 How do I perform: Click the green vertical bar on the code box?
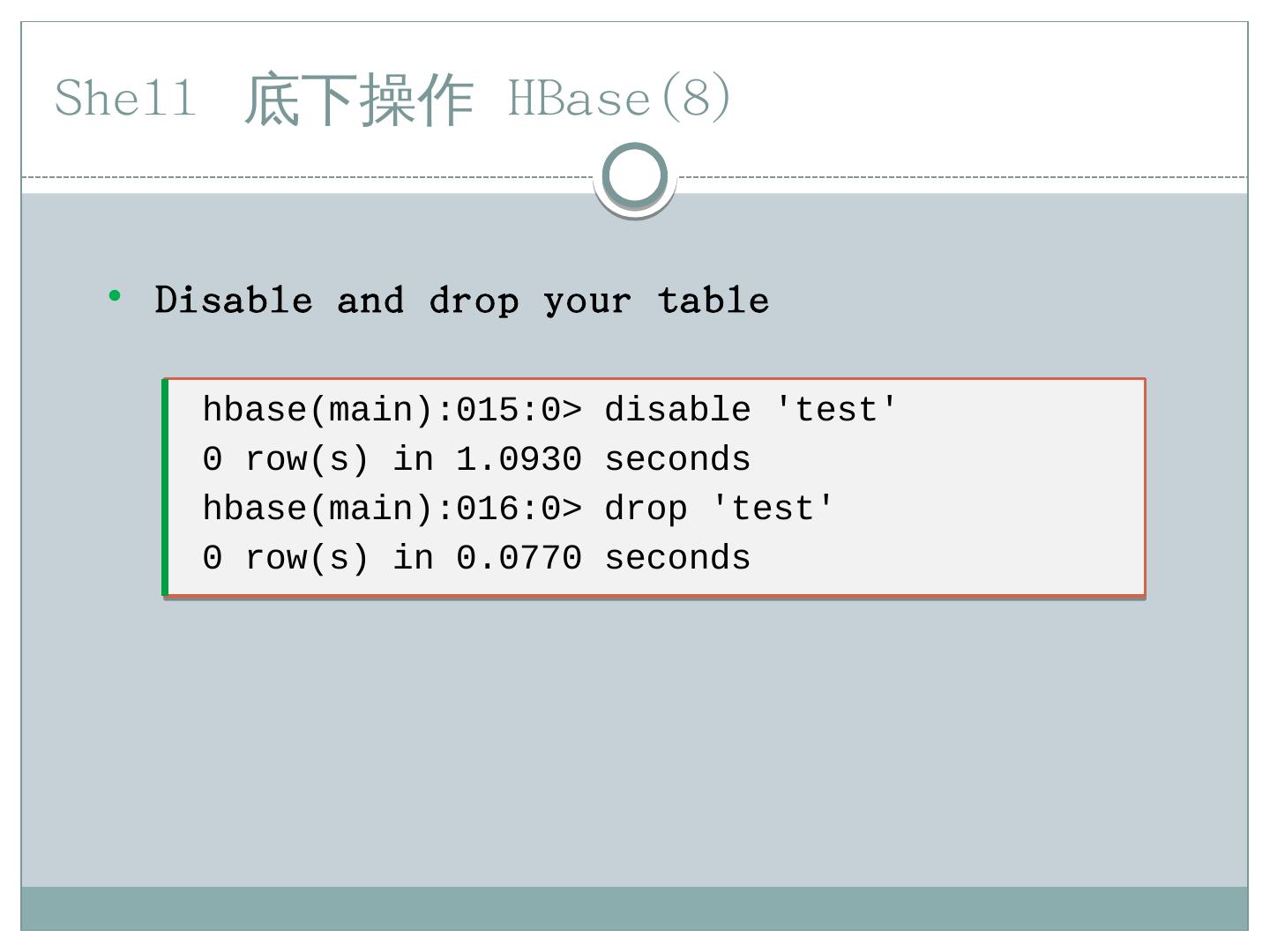click(165, 487)
